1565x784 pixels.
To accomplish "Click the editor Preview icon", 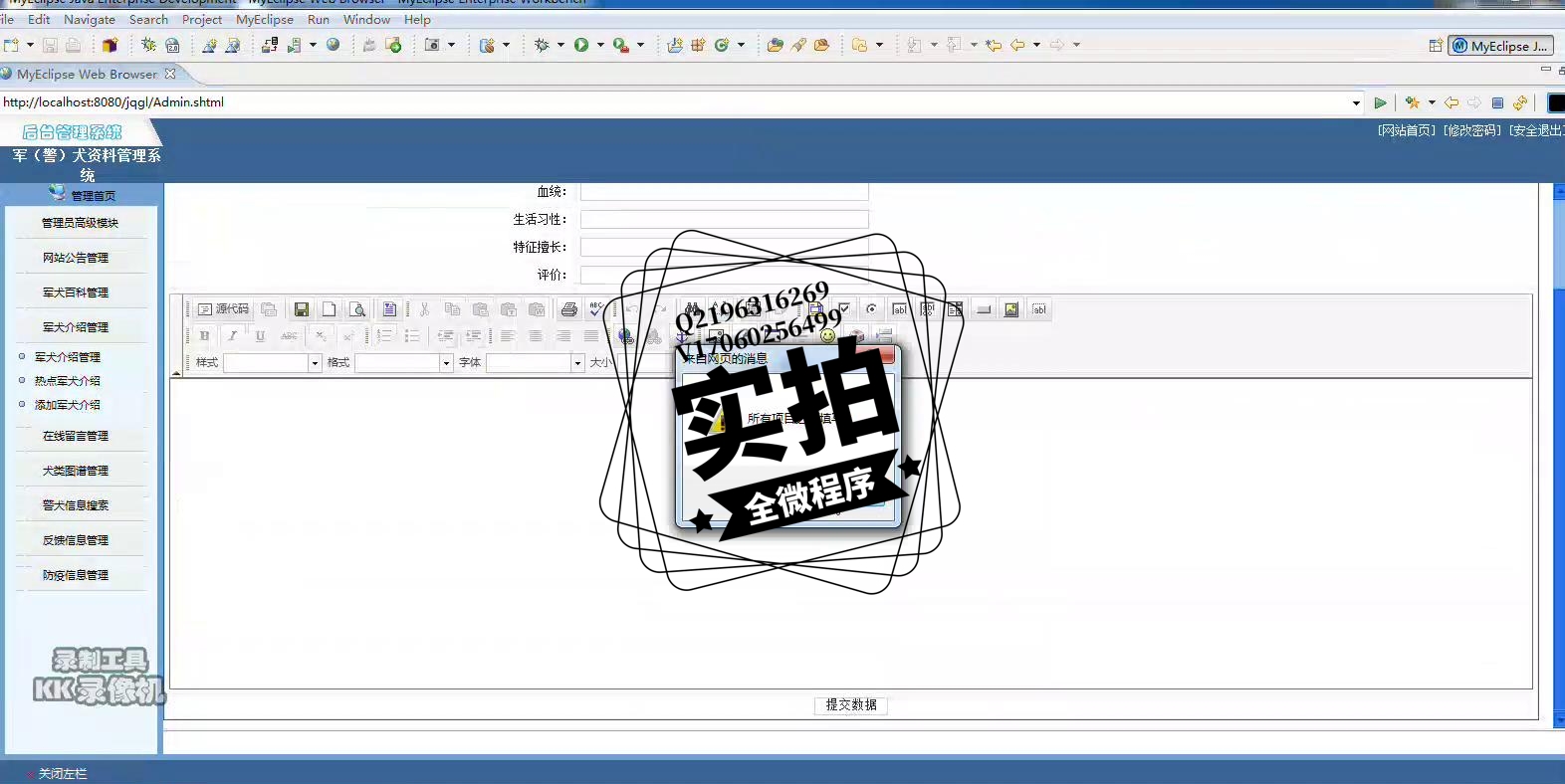I will pyautogui.click(x=357, y=309).
